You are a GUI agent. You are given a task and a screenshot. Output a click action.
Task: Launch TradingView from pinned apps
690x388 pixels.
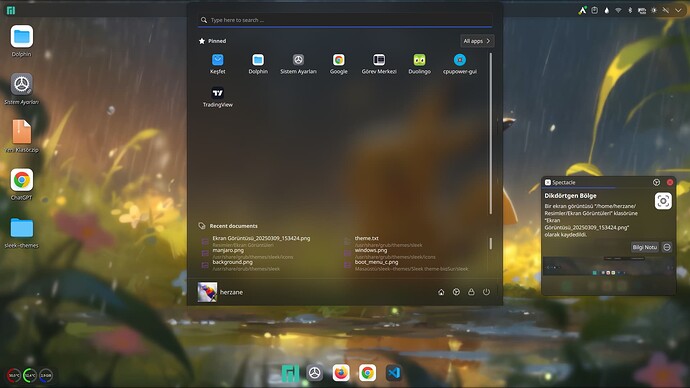(x=217, y=97)
